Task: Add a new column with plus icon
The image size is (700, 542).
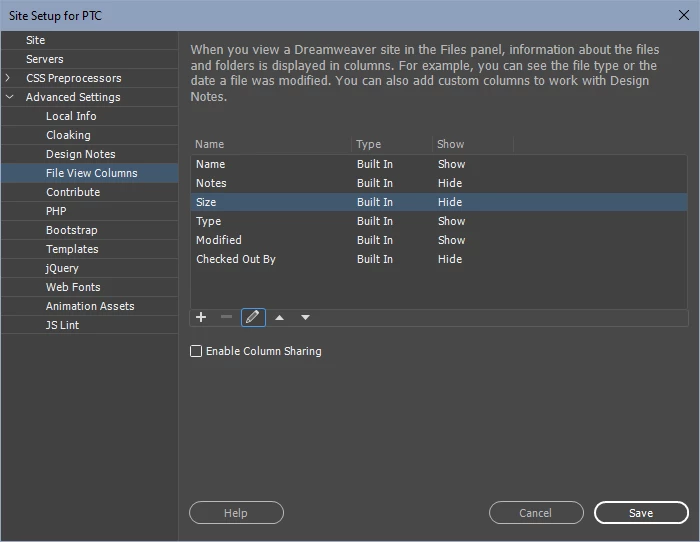Action: click(201, 317)
